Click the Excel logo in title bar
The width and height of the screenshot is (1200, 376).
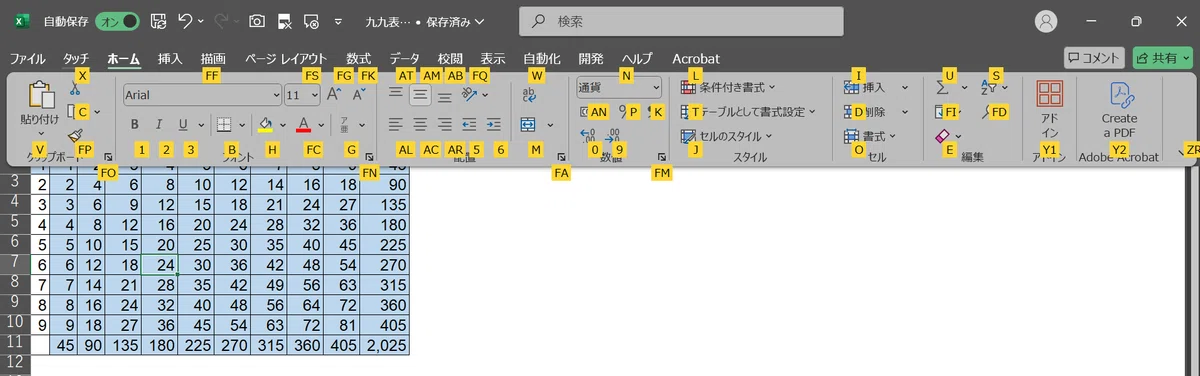click(22, 20)
